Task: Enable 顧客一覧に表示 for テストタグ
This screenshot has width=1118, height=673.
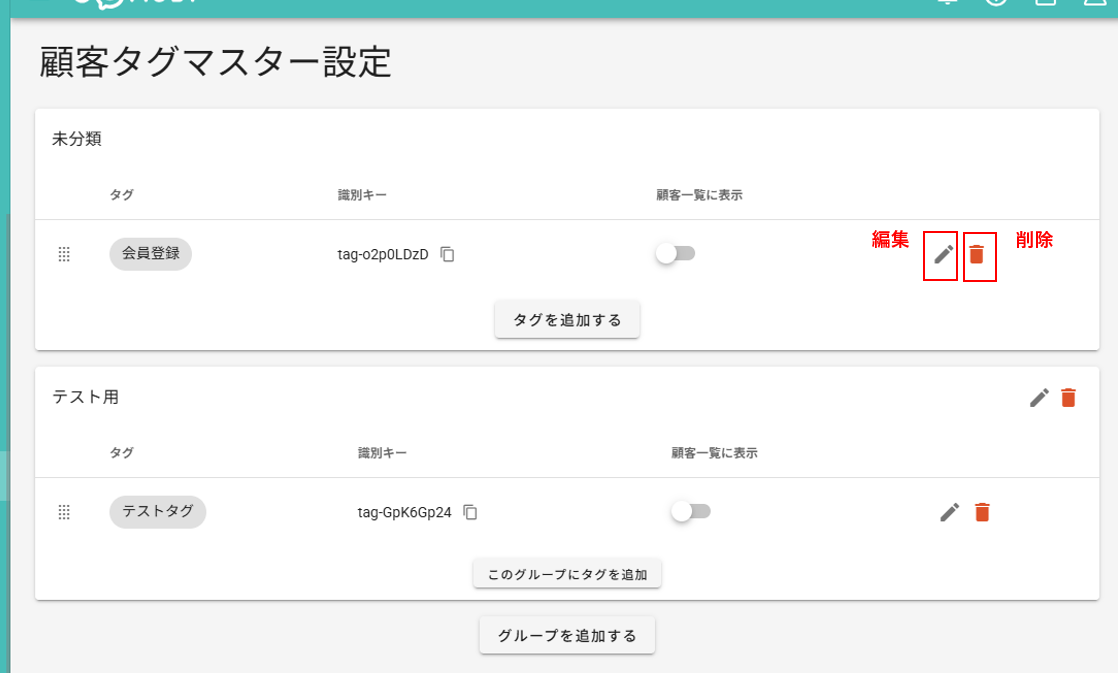Action: (690, 511)
